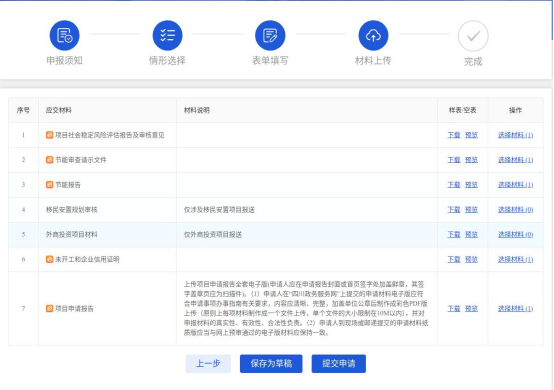Preview sample for 项目社会稳定风险评估报告 row

(x=471, y=135)
